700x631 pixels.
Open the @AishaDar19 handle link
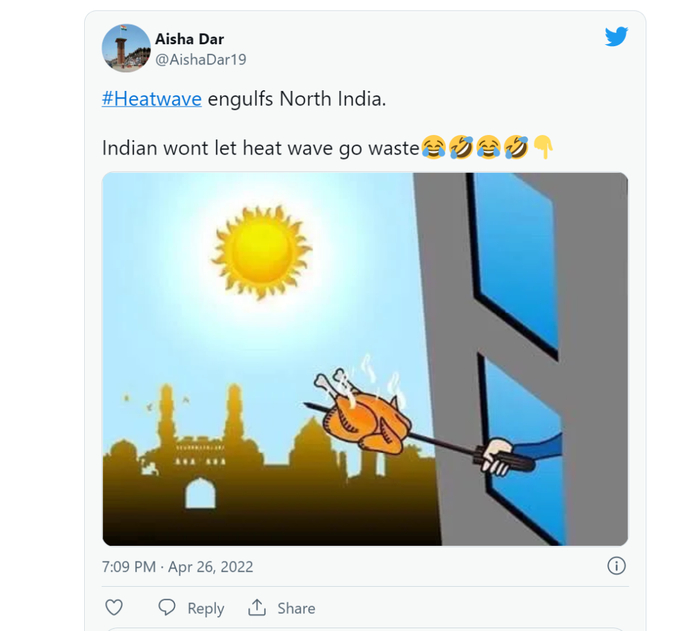pos(200,59)
